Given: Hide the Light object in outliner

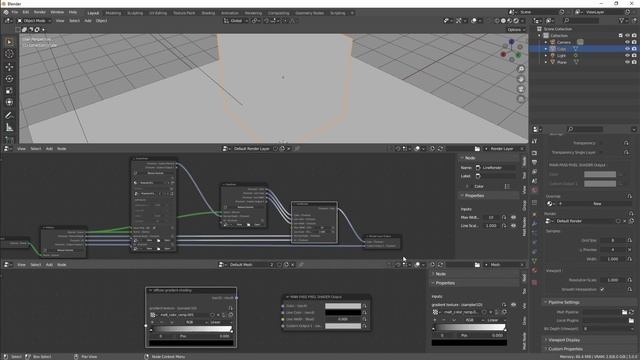Looking at the screenshot, I should pos(627,55).
